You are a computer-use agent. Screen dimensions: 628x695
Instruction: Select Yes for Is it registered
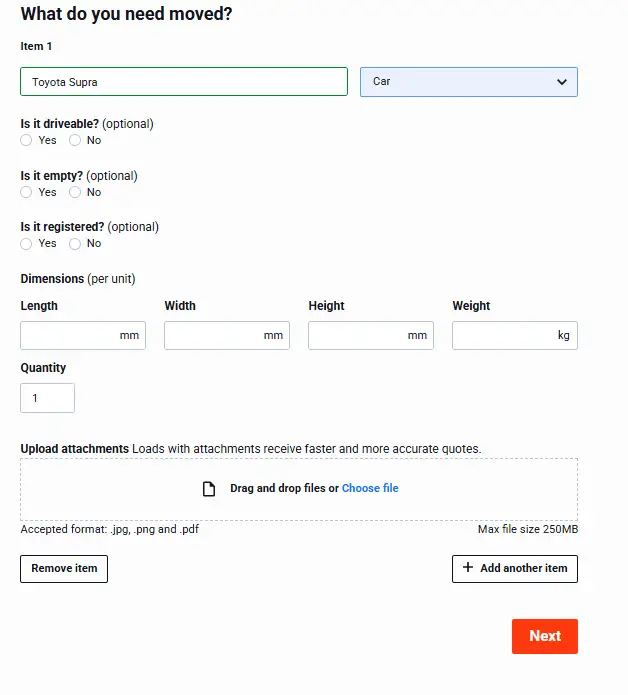pos(26,243)
